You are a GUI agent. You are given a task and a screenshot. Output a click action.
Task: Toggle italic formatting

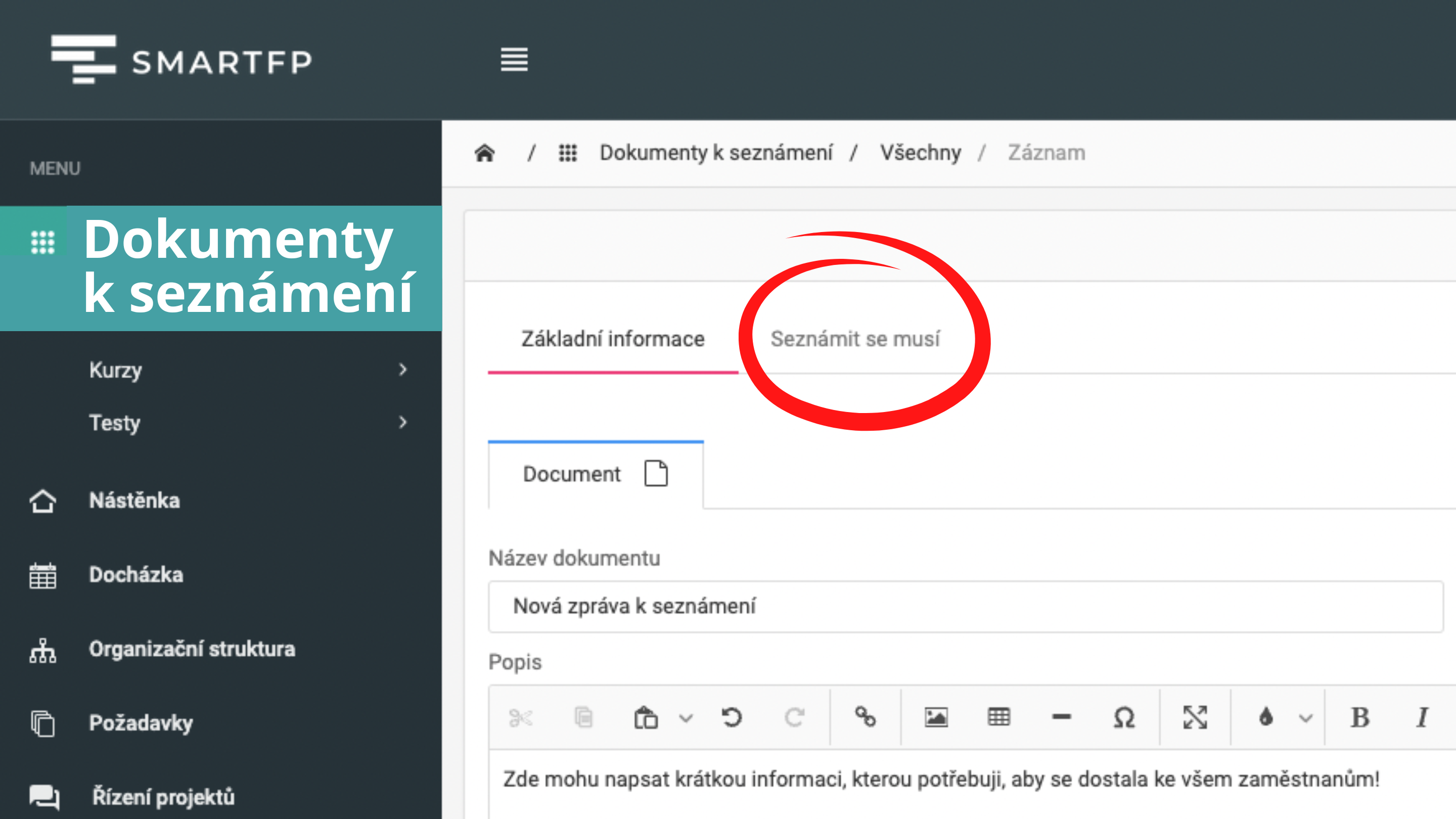pyautogui.click(x=1422, y=717)
